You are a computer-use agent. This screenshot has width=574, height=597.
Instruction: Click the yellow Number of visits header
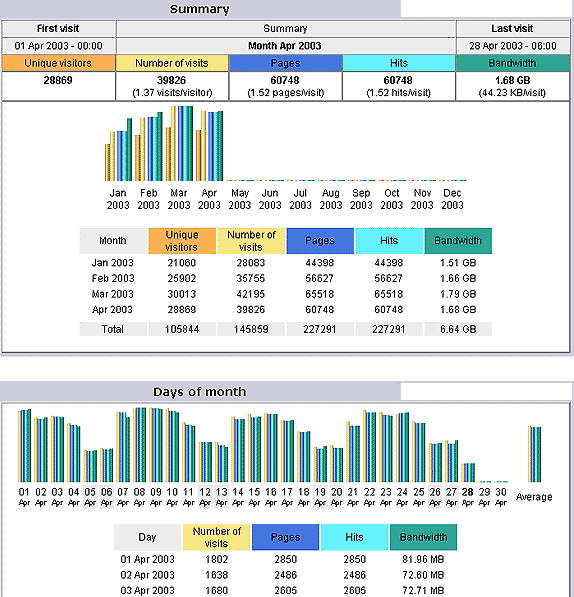click(172, 63)
